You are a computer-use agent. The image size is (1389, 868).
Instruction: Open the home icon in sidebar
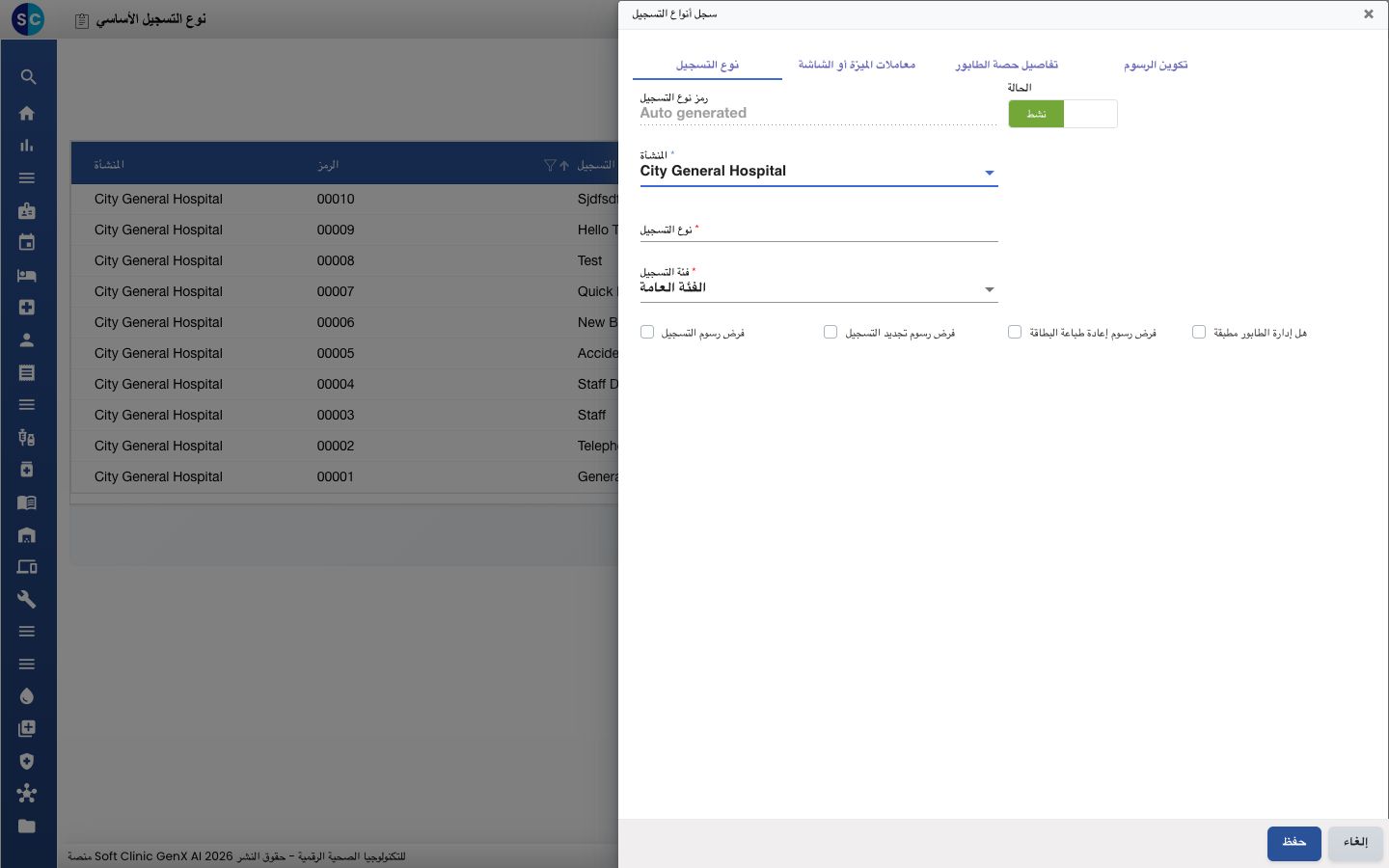tap(27, 113)
